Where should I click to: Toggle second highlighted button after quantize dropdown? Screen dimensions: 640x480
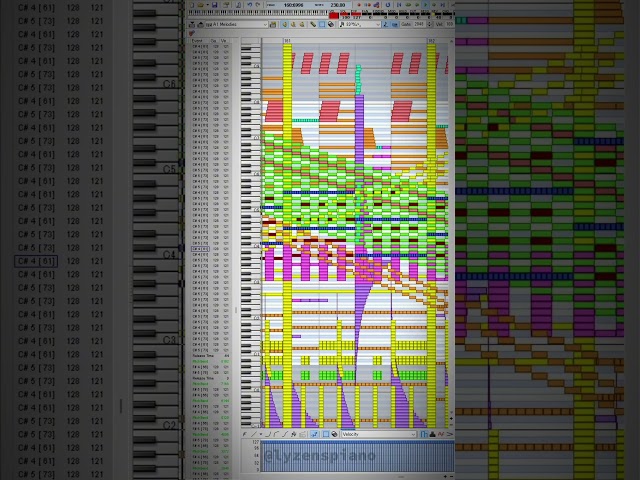(x=395, y=24)
